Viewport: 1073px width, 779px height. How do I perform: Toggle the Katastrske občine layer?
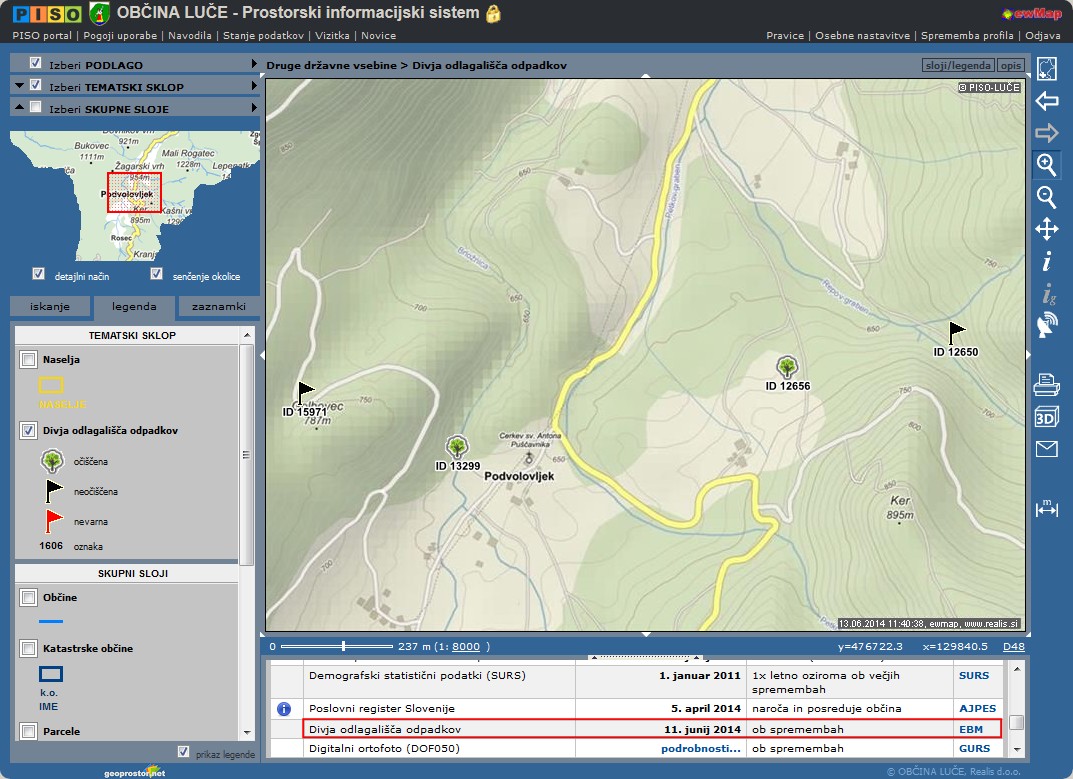(x=28, y=648)
